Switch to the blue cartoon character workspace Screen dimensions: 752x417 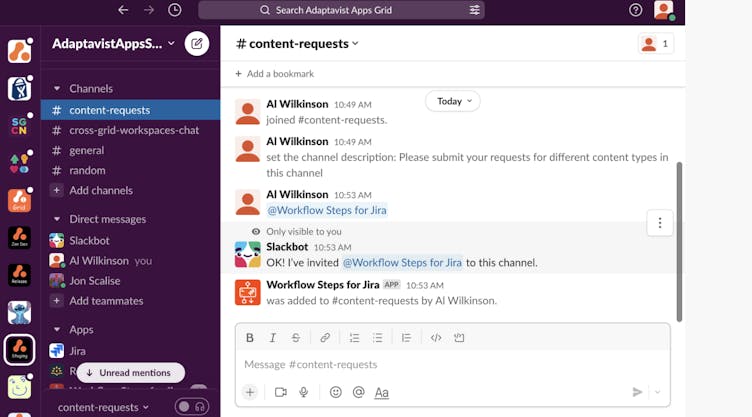(x=20, y=312)
